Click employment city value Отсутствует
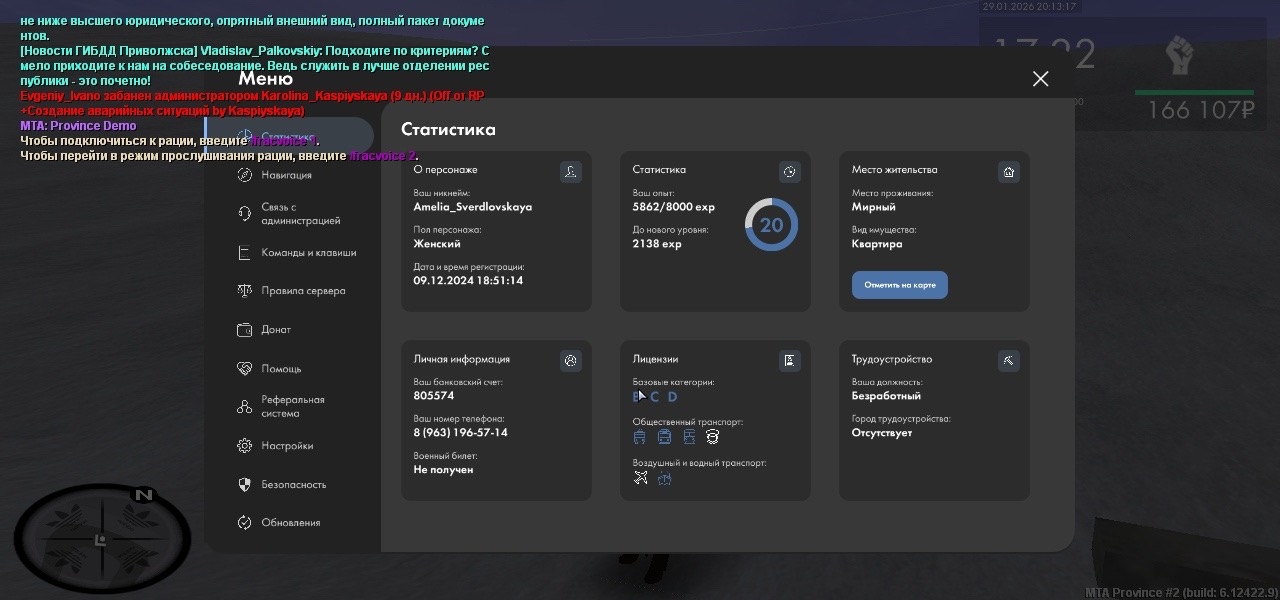 pyautogui.click(x=882, y=433)
